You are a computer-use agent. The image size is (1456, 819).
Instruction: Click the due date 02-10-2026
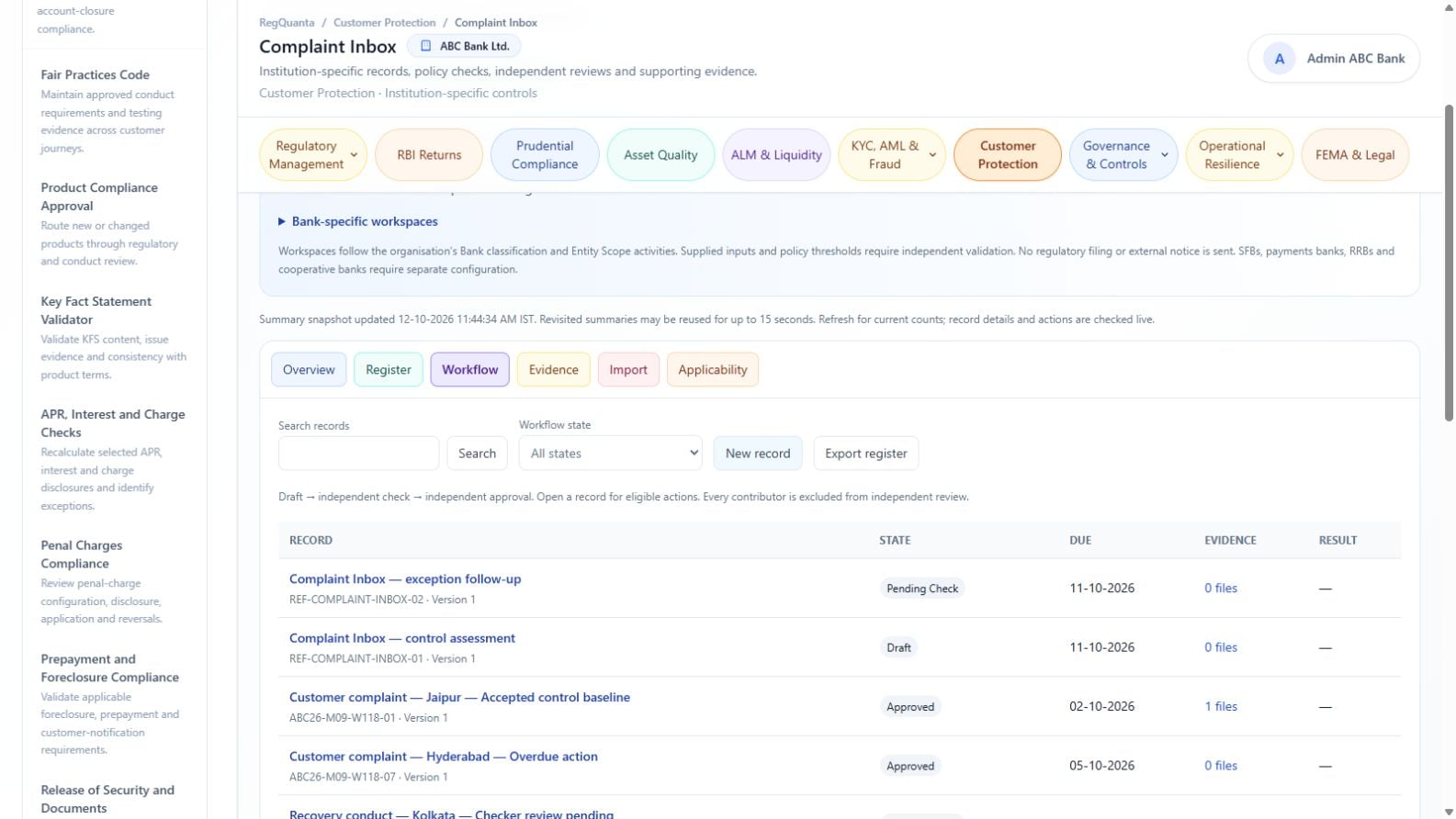click(x=1101, y=707)
